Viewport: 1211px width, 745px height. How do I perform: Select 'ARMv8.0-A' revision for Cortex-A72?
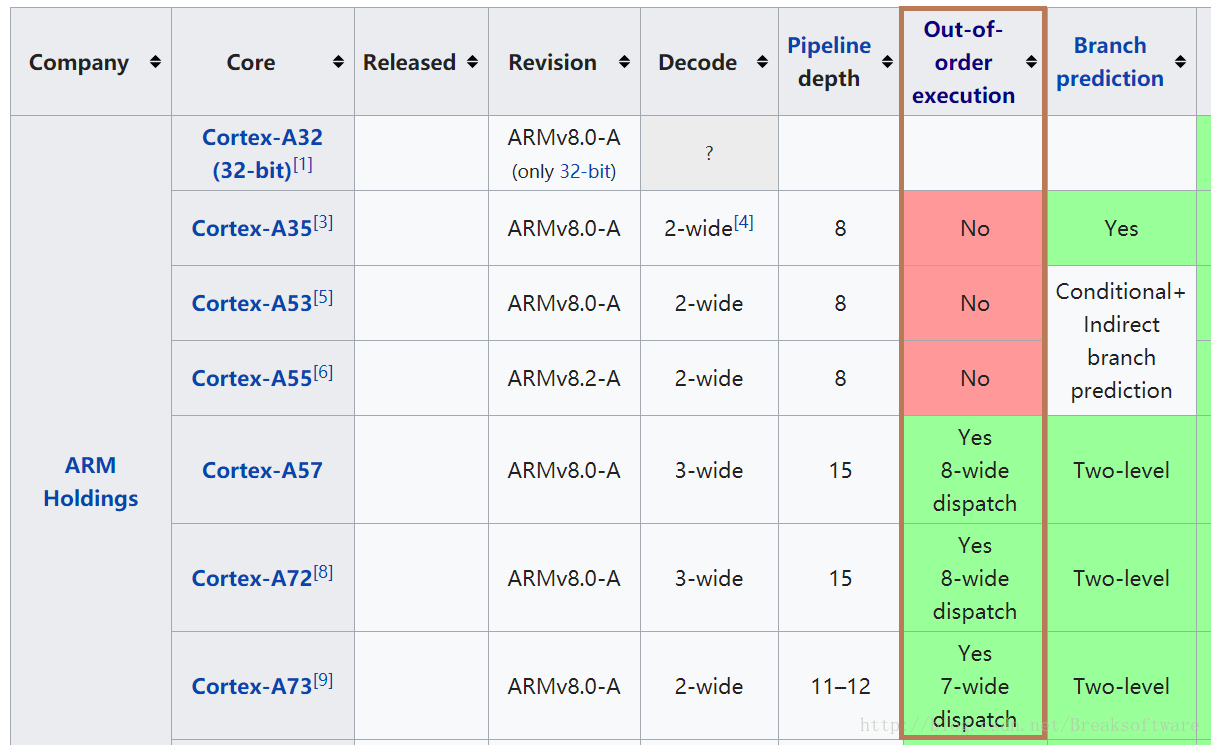(x=564, y=578)
